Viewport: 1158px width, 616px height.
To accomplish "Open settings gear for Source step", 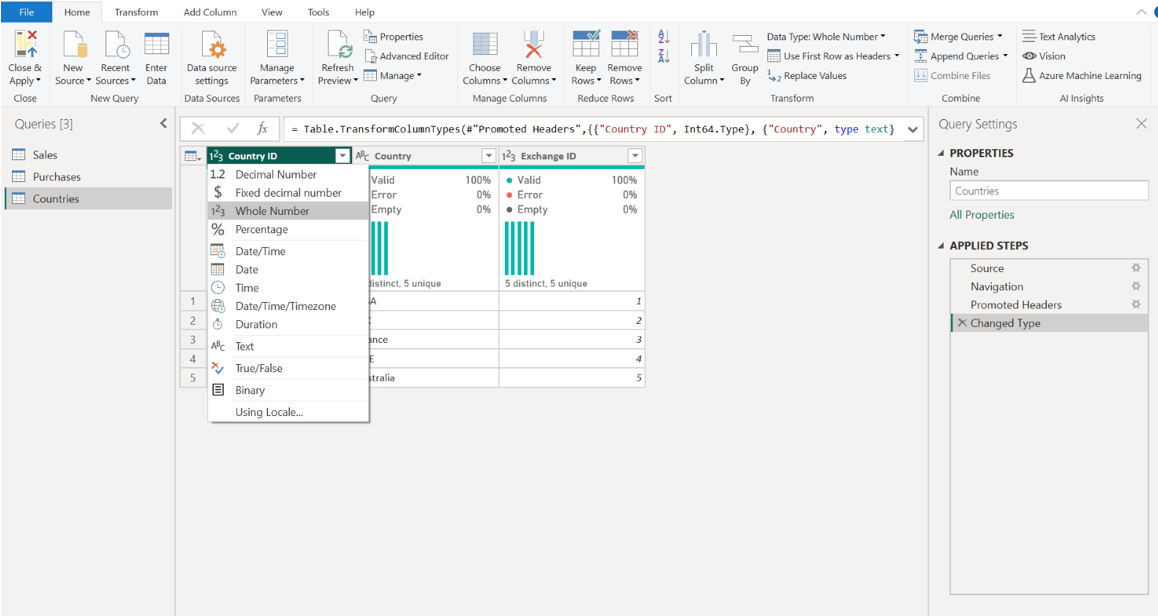I will (1135, 268).
